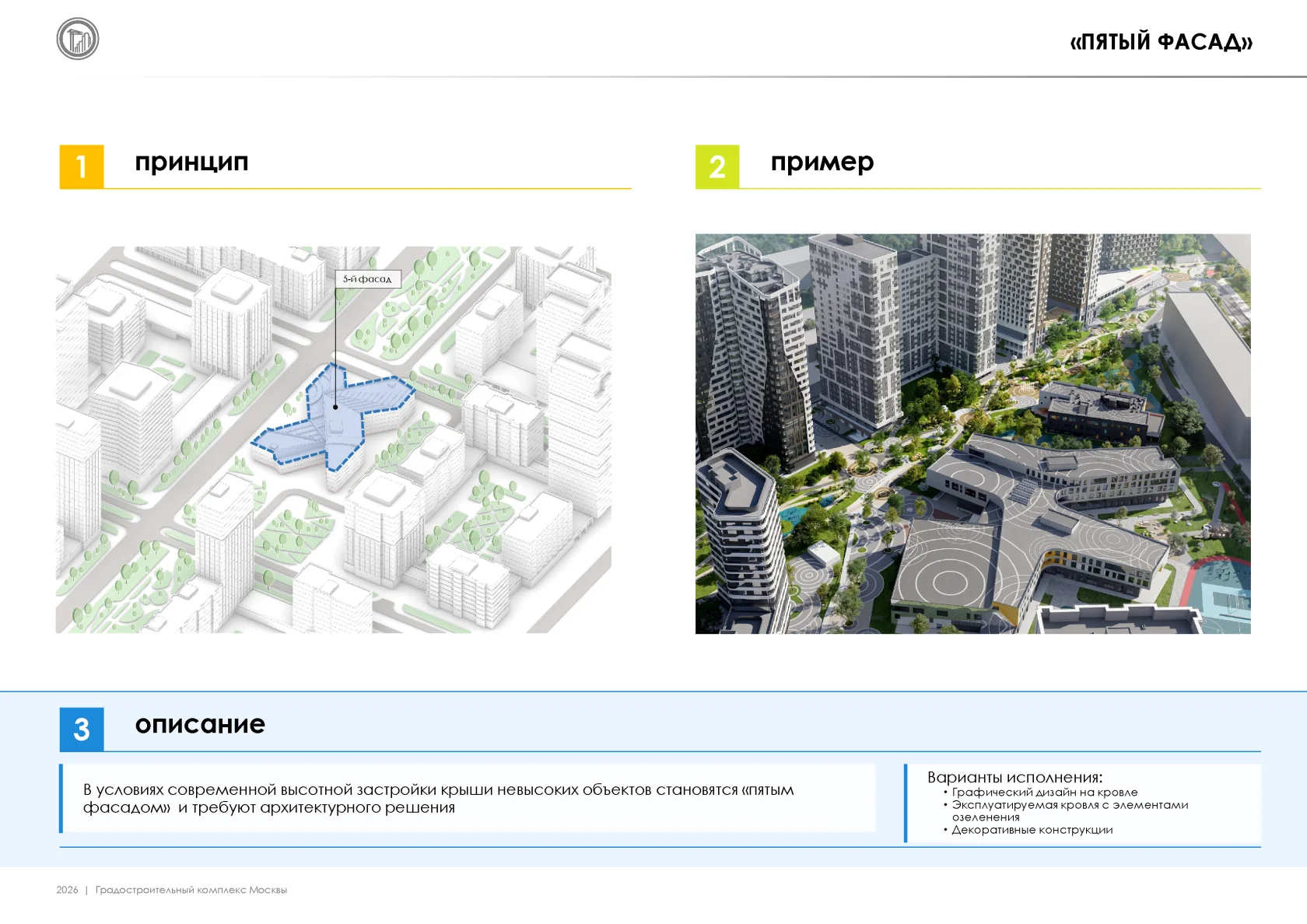Click the circular building logo at top left
The image size is (1307, 924).
(x=78, y=39)
